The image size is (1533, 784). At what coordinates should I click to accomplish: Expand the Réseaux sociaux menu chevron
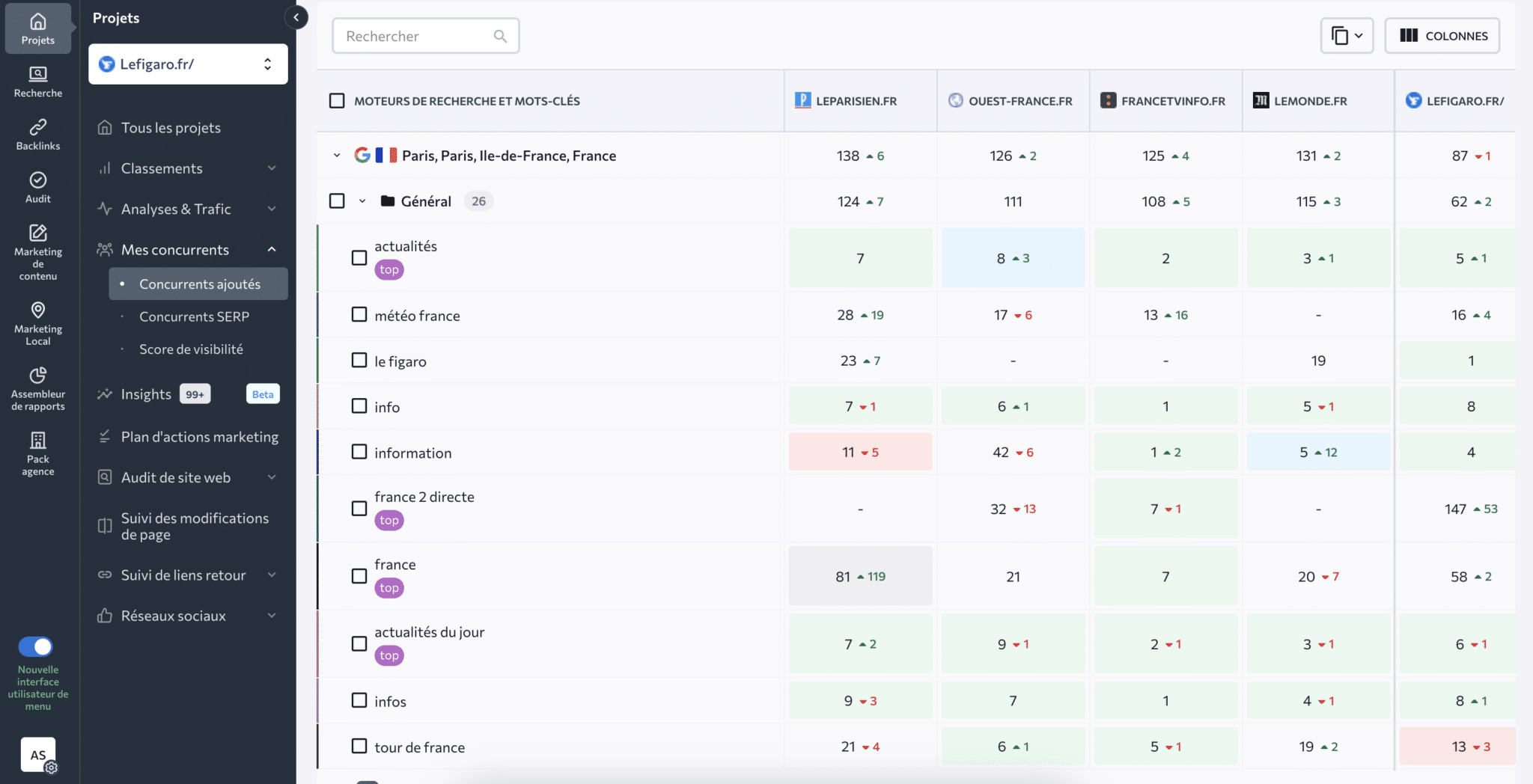pyautogui.click(x=272, y=615)
